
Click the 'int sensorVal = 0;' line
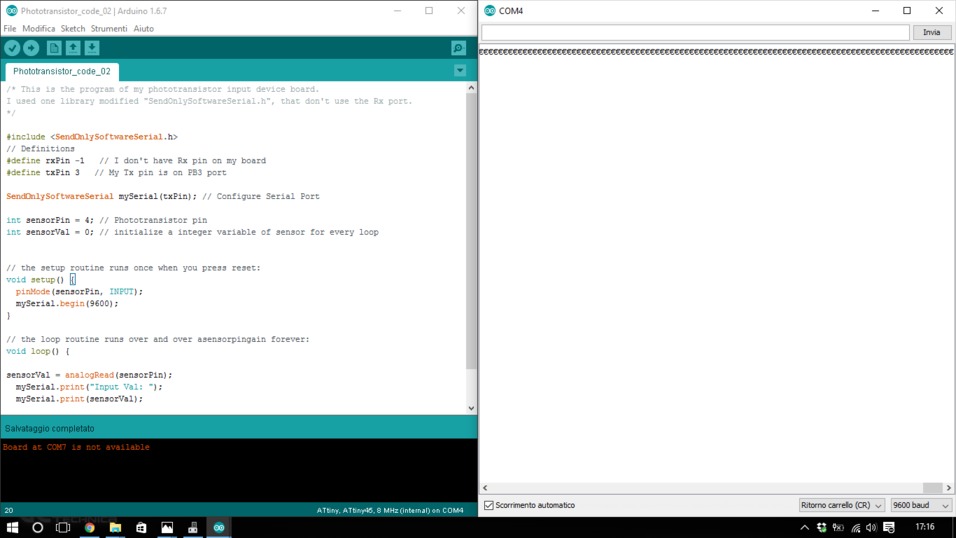(192, 232)
